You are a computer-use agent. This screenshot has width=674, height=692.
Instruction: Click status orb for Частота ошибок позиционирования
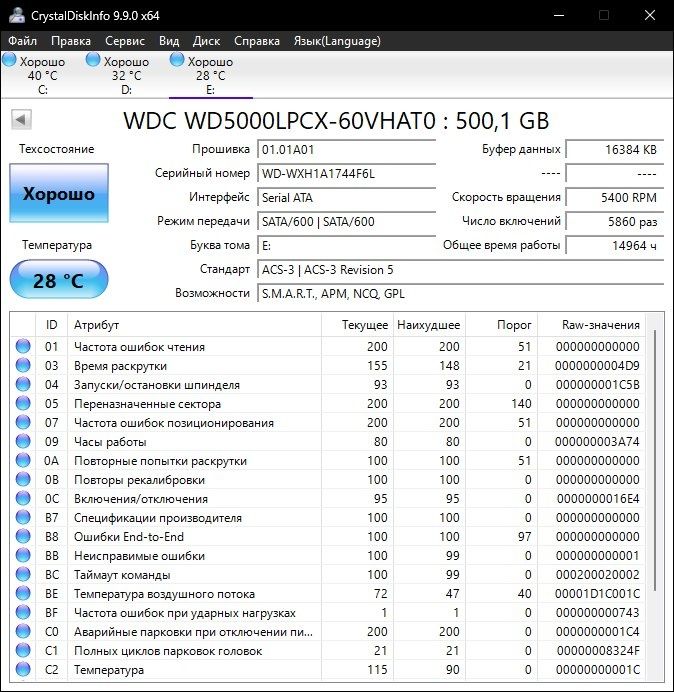pyautogui.click(x=23, y=422)
